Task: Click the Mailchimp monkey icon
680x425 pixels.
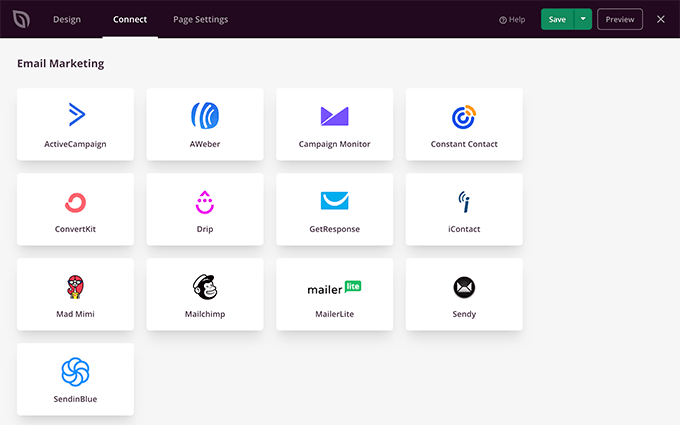Action: click(205, 287)
